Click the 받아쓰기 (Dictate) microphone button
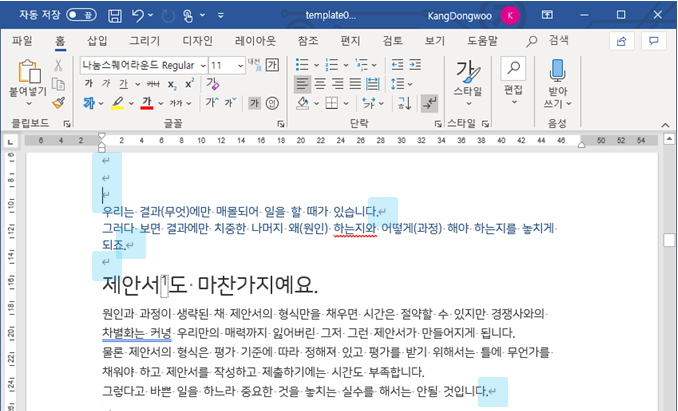678x411 pixels. pos(557,83)
